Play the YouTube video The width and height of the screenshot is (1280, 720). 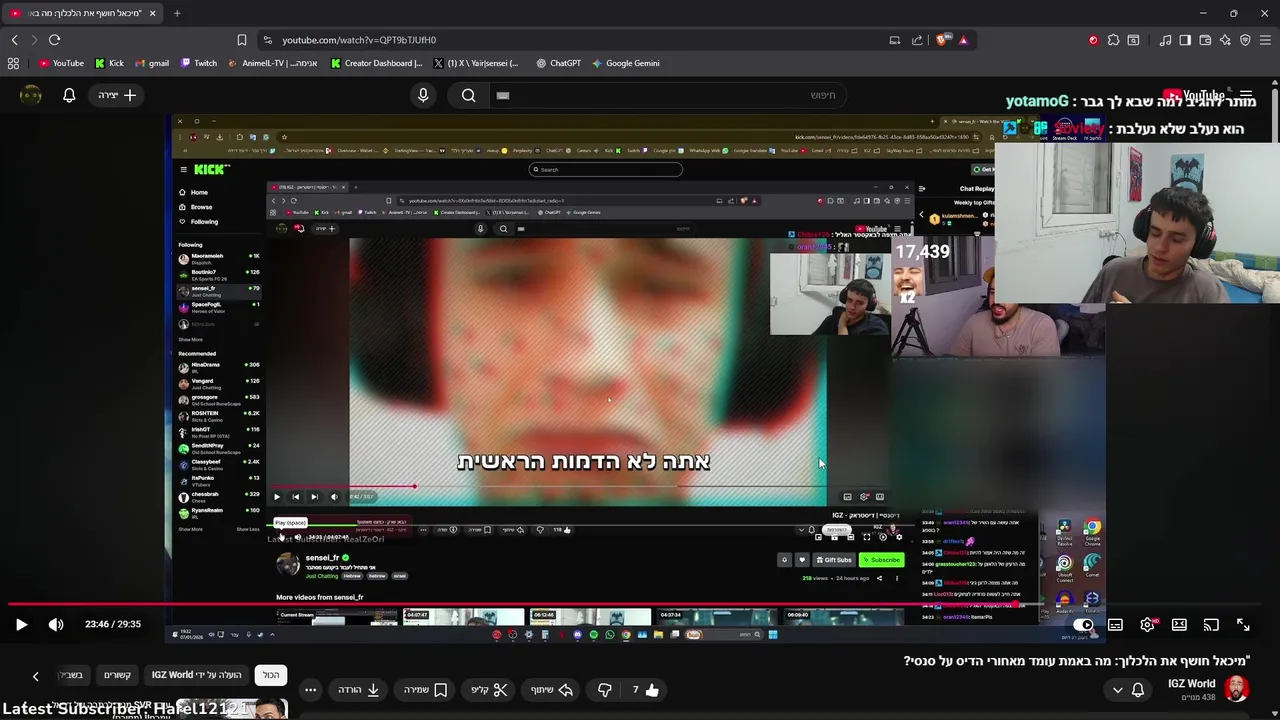coord(21,624)
